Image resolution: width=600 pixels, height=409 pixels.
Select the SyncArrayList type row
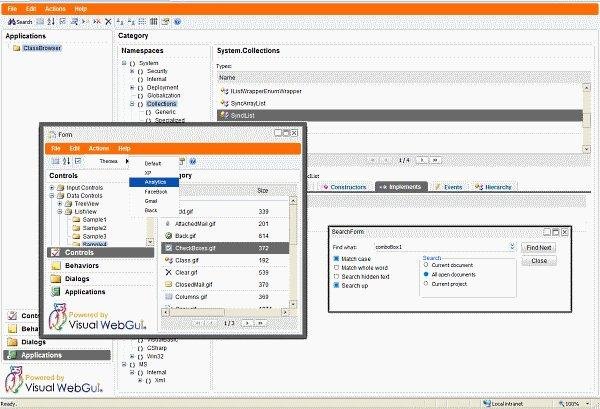[x=400, y=103]
